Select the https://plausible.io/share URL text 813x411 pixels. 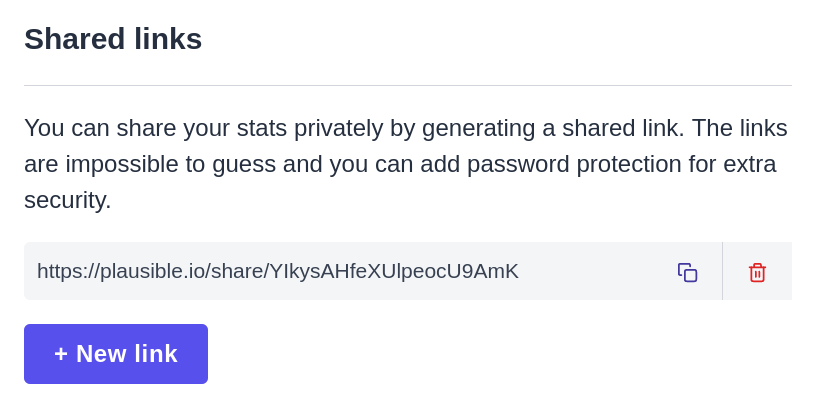(278, 271)
